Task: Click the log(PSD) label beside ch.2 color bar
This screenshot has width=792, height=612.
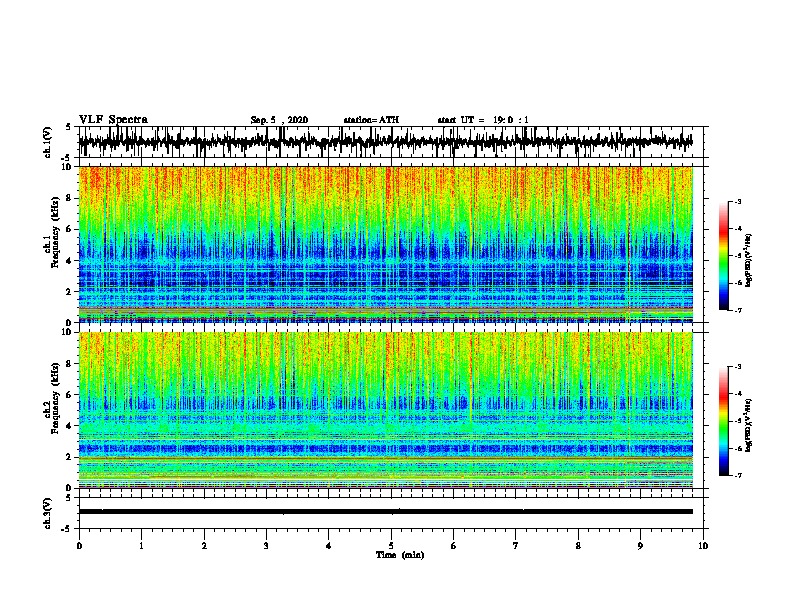Action: (x=748, y=426)
